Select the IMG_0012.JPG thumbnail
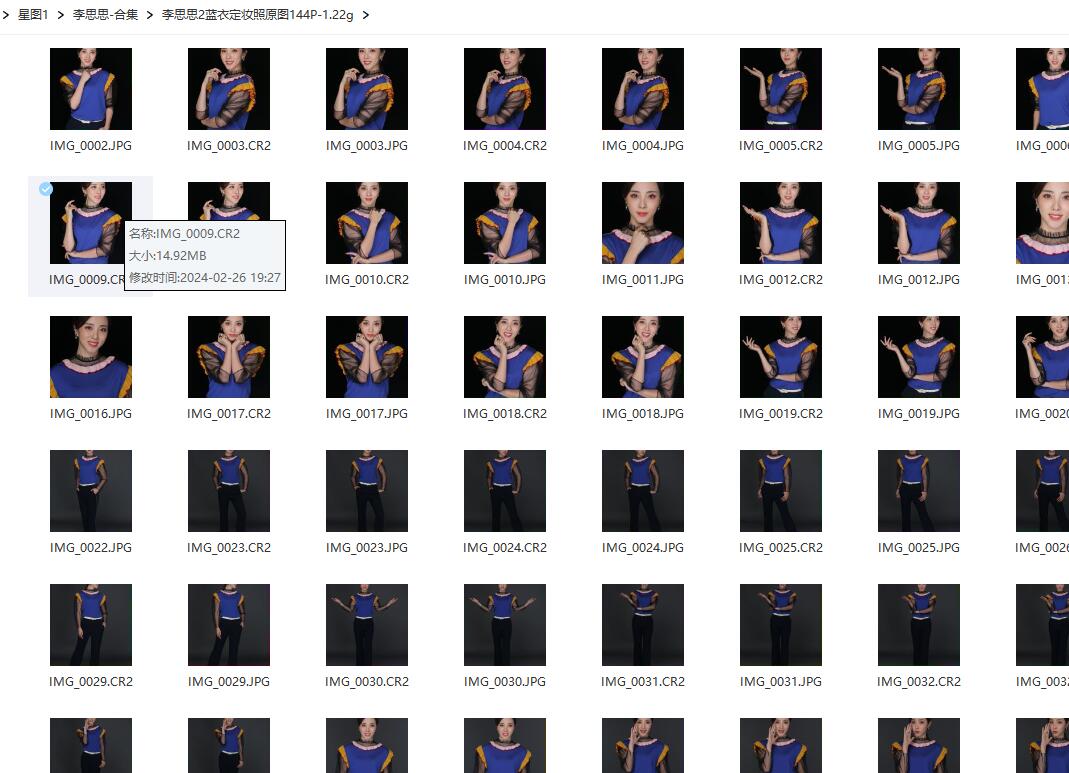1069x773 pixels. (919, 223)
